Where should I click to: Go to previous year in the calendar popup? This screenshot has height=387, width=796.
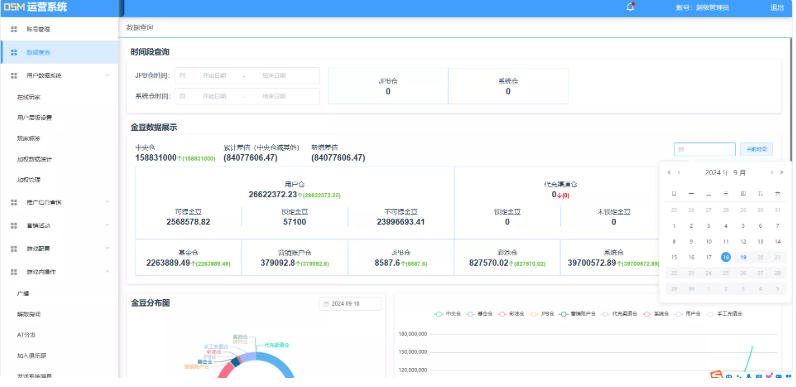pos(669,173)
